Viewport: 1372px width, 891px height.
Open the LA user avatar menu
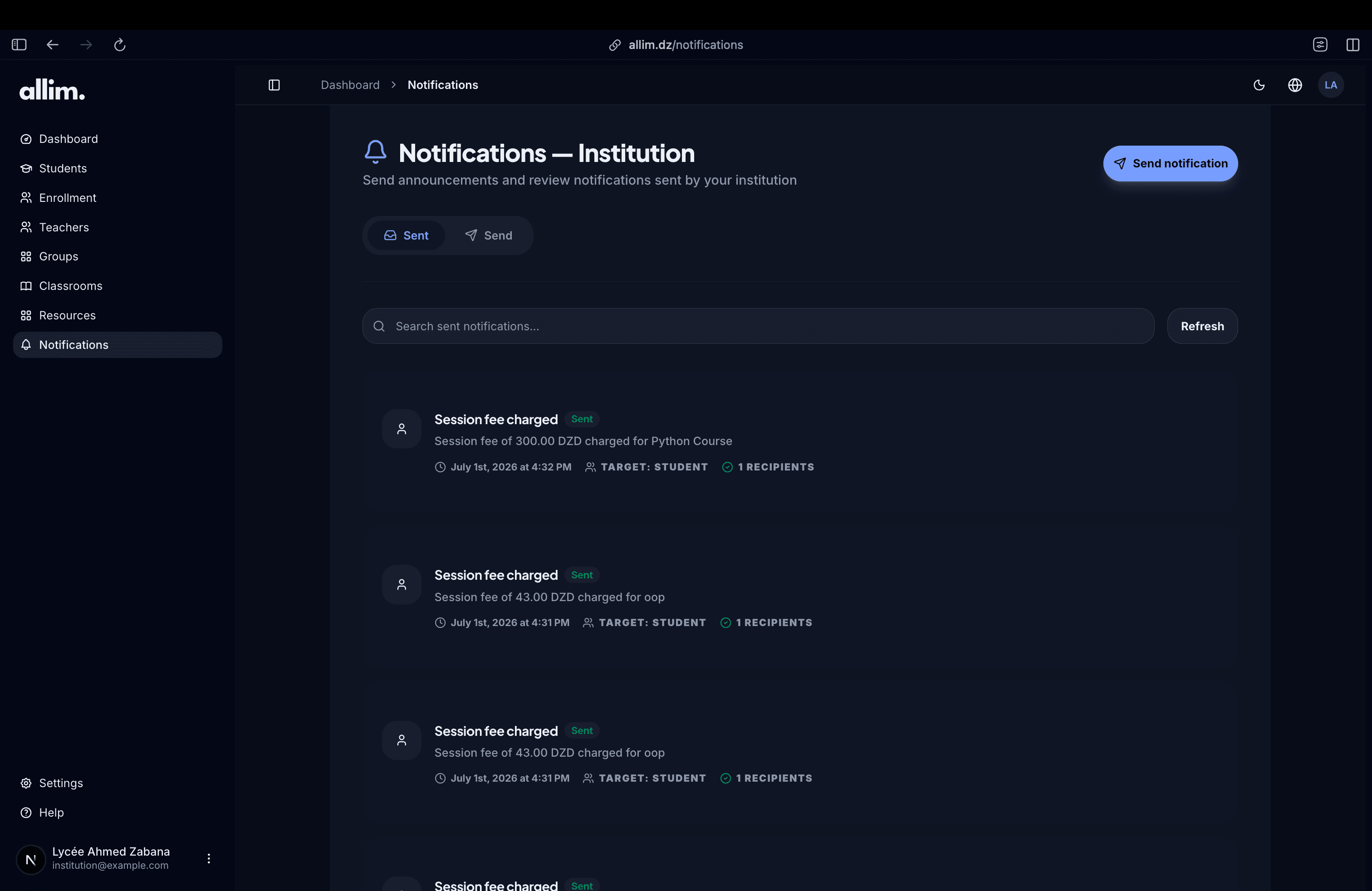1331,85
